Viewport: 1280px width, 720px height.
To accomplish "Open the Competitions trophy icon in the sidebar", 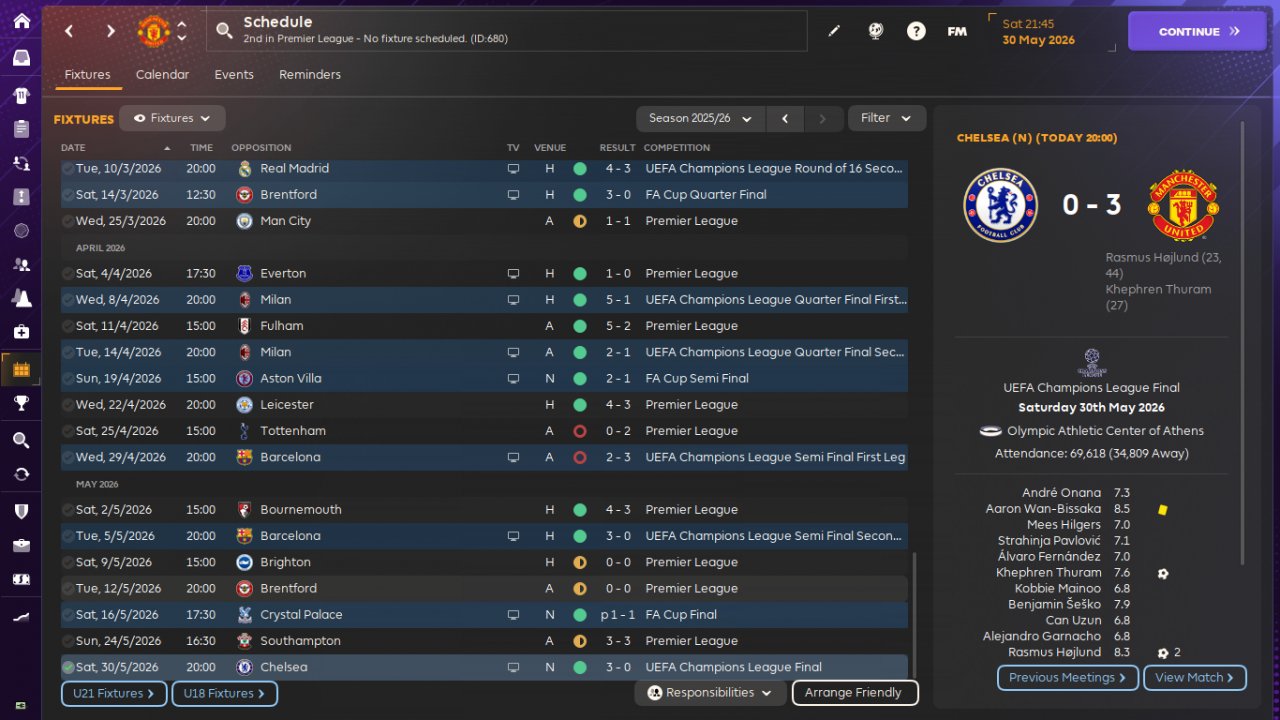I will pyautogui.click(x=21, y=403).
